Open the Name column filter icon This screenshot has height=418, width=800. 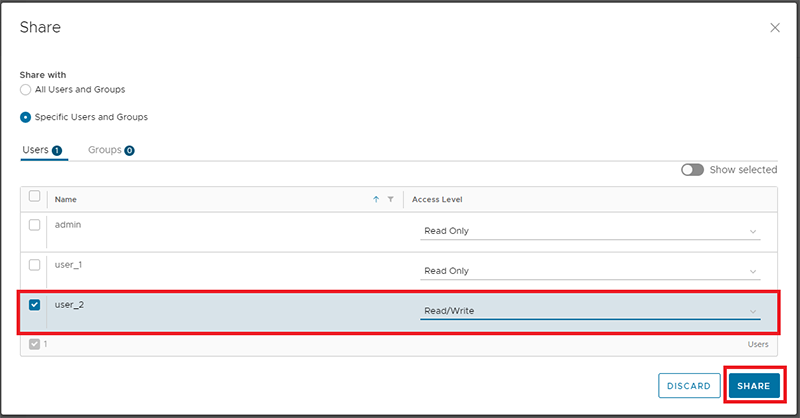point(390,200)
